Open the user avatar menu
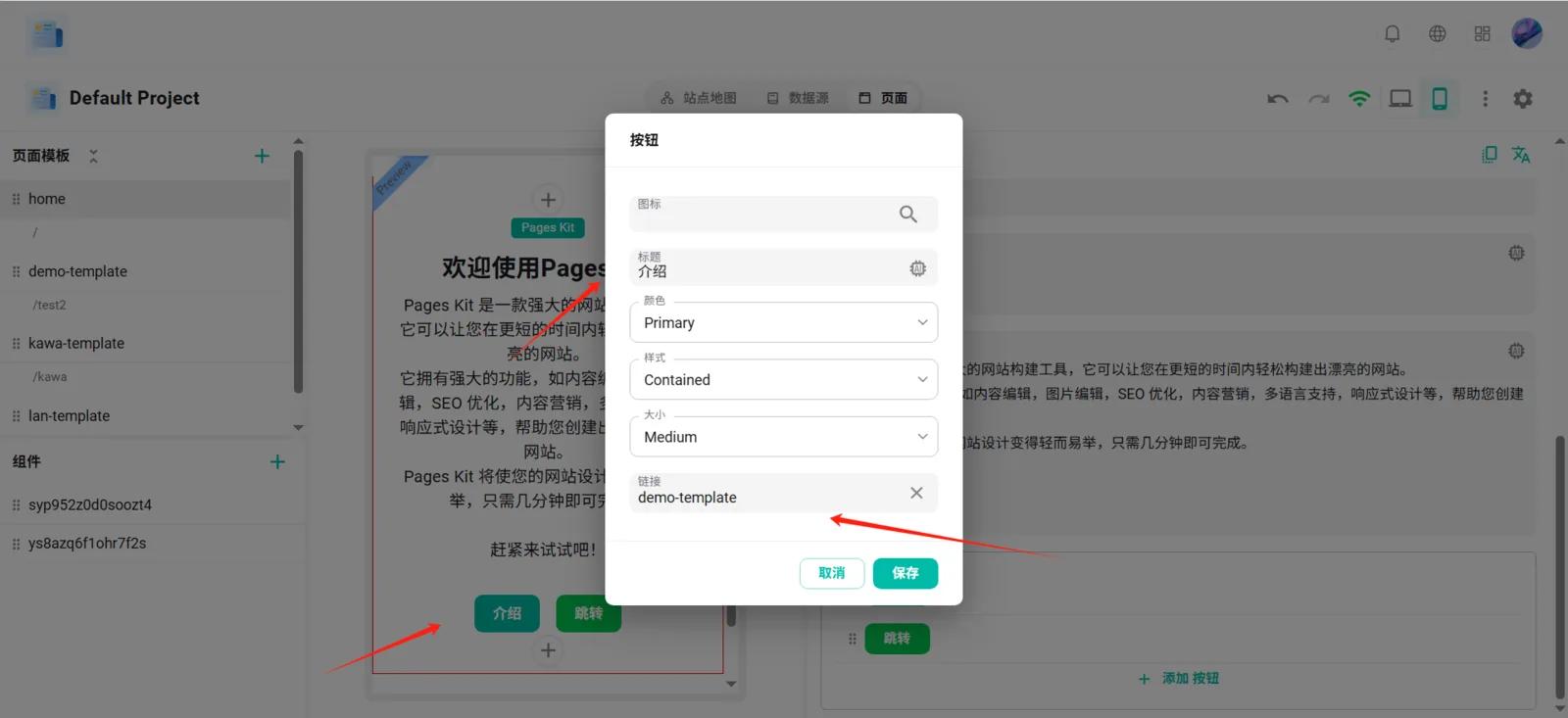Image resolution: width=1568 pixels, height=718 pixels. 1527,34
